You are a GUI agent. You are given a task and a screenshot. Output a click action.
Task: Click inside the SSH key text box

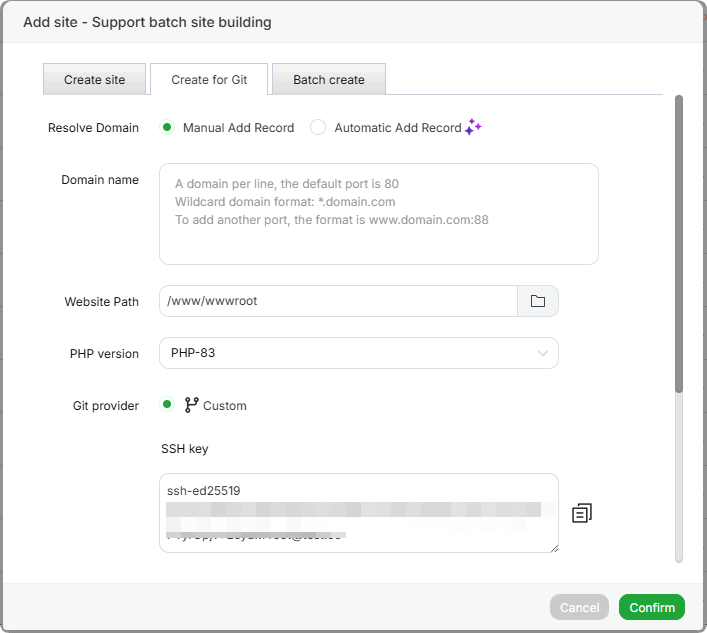tap(358, 512)
